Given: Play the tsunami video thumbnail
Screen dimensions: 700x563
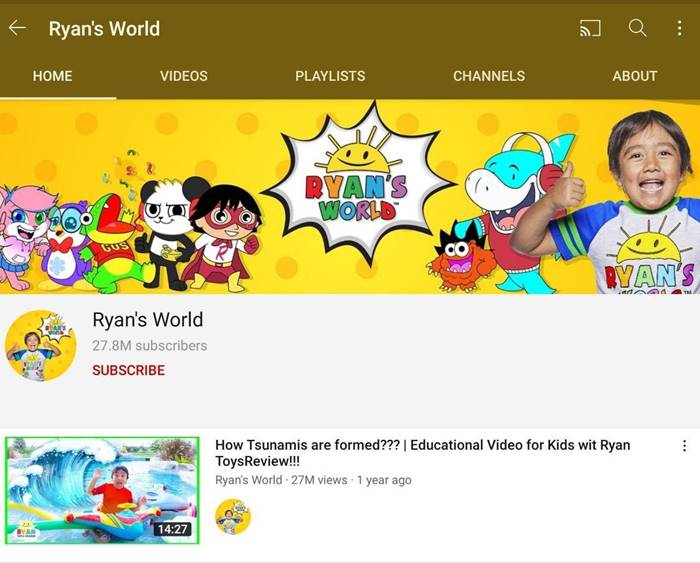Looking at the screenshot, I should pyautogui.click(x=102, y=490).
